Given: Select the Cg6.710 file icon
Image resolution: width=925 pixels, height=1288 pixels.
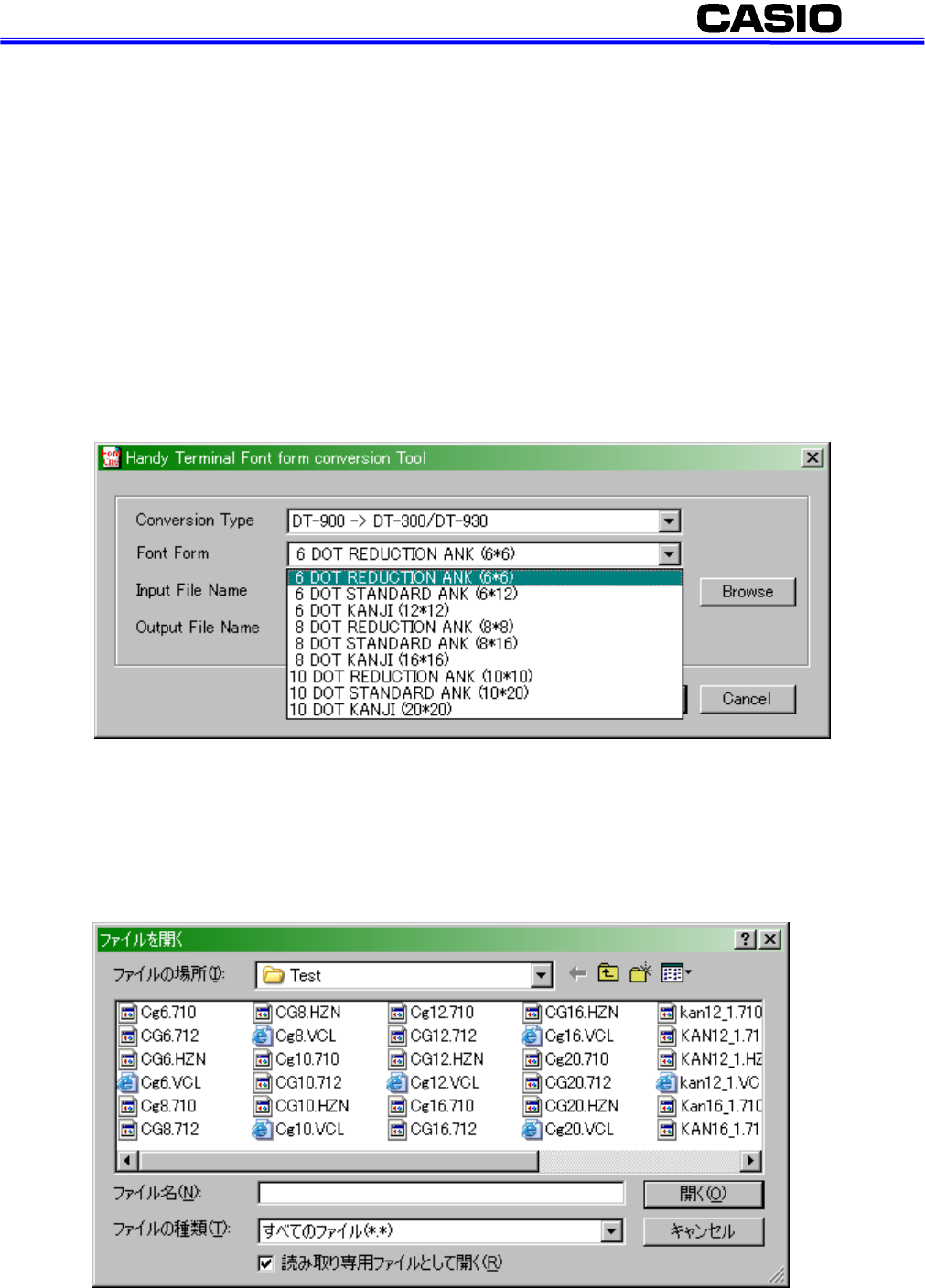Looking at the screenshot, I should 128,1013.
